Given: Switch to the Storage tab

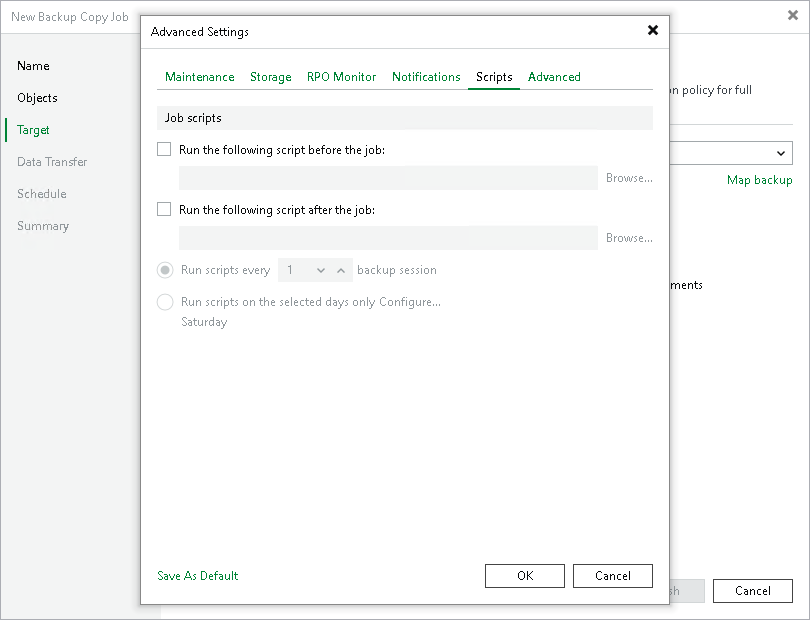Looking at the screenshot, I should click(271, 76).
